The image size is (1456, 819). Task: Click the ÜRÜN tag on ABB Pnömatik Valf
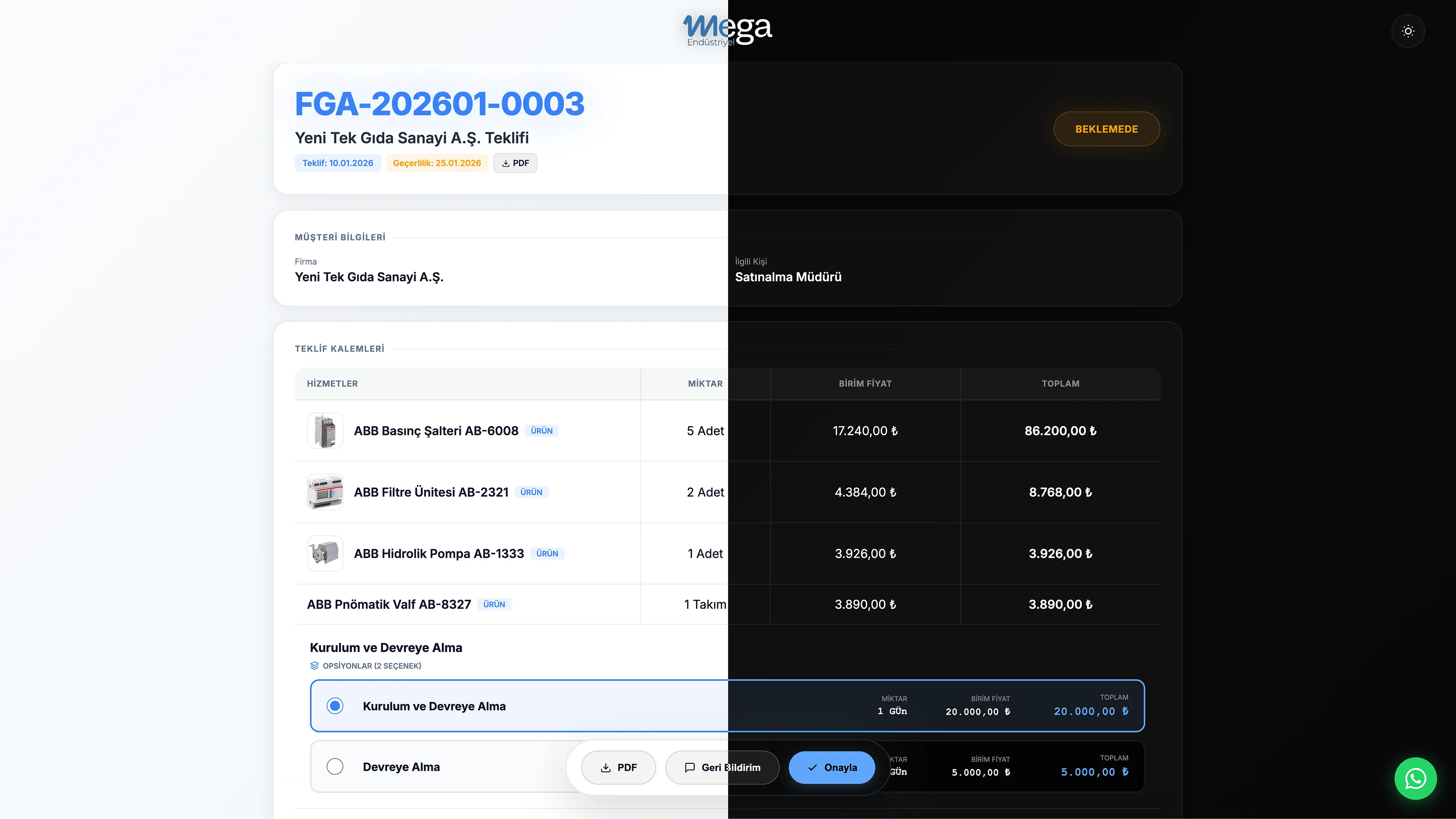[494, 604]
